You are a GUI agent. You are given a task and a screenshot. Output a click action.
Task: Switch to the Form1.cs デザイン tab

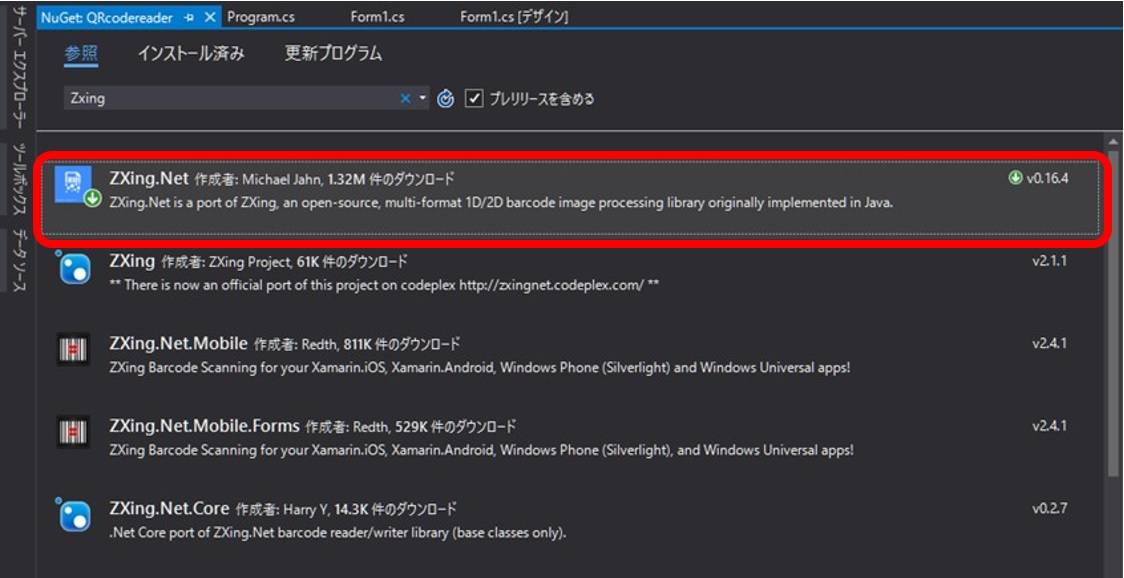click(x=513, y=16)
